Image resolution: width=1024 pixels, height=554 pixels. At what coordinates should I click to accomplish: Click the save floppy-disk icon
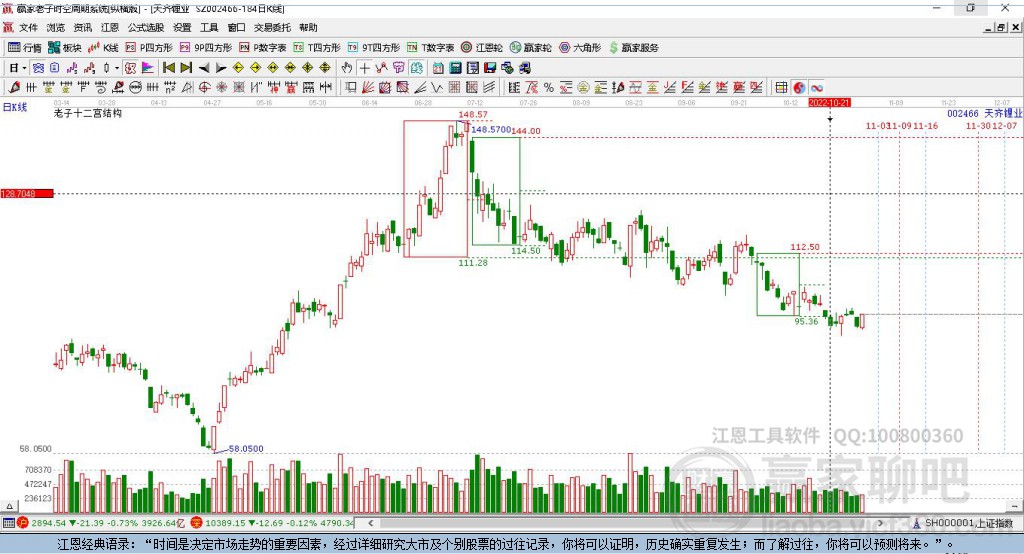click(x=490, y=68)
